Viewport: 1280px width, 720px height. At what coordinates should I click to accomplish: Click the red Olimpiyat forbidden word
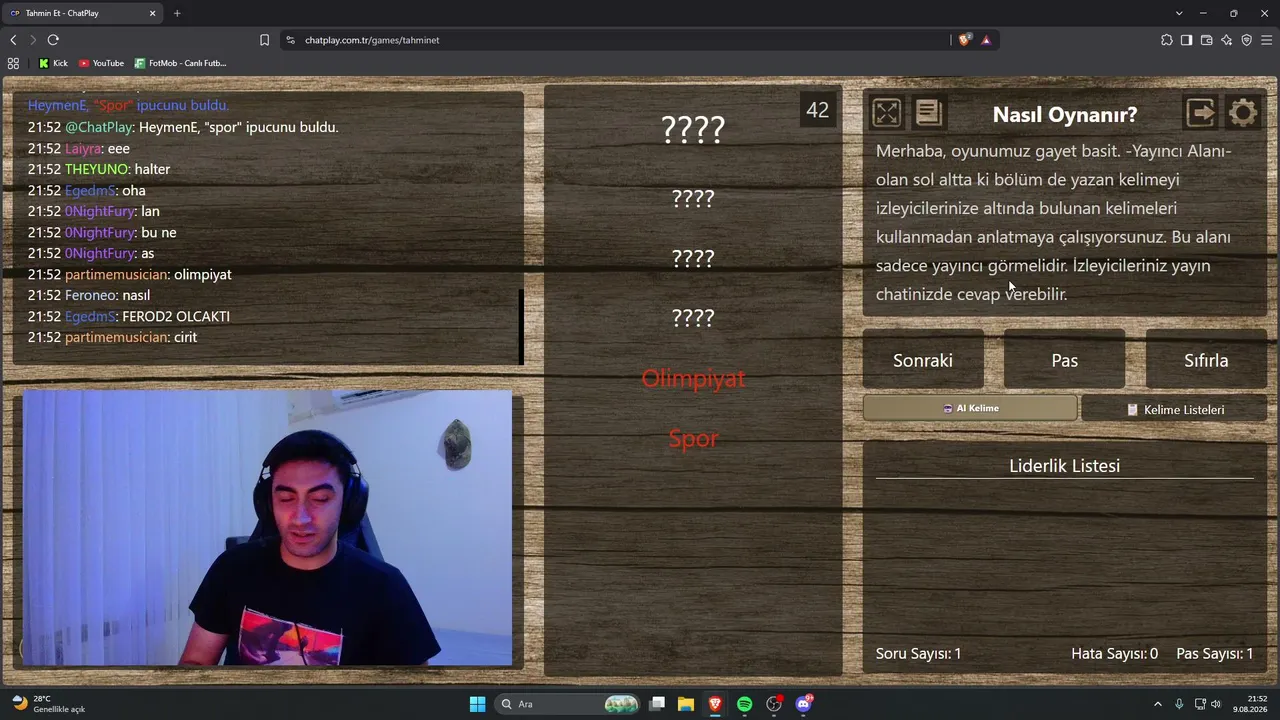(x=693, y=379)
